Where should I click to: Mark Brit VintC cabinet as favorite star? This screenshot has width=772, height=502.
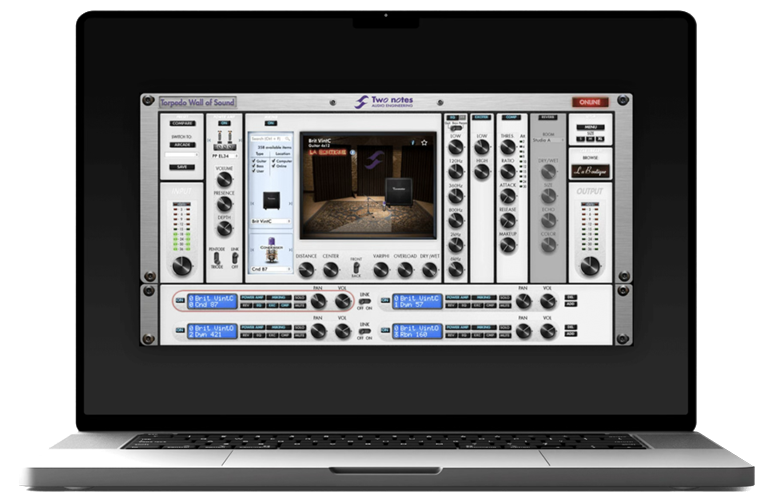click(424, 143)
